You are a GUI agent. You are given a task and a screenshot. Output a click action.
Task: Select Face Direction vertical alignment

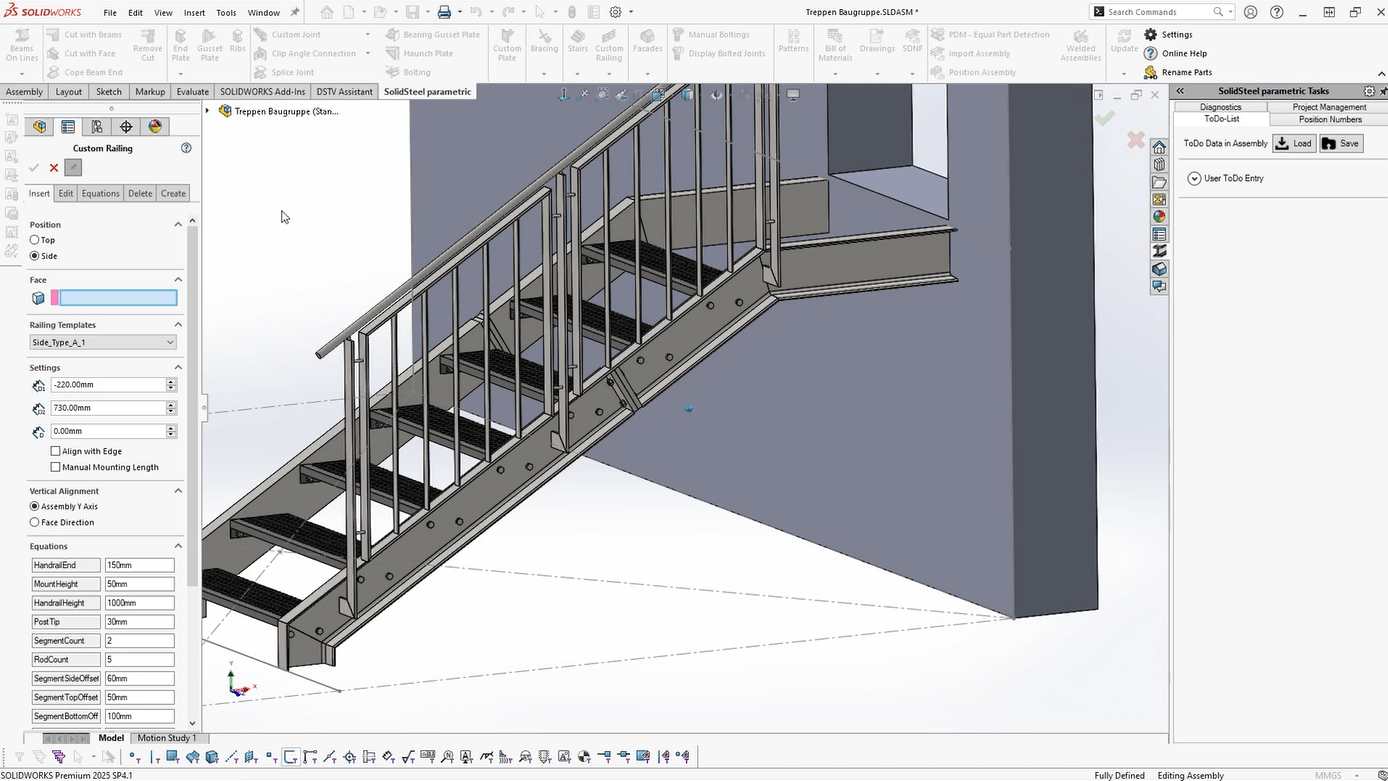(x=35, y=522)
